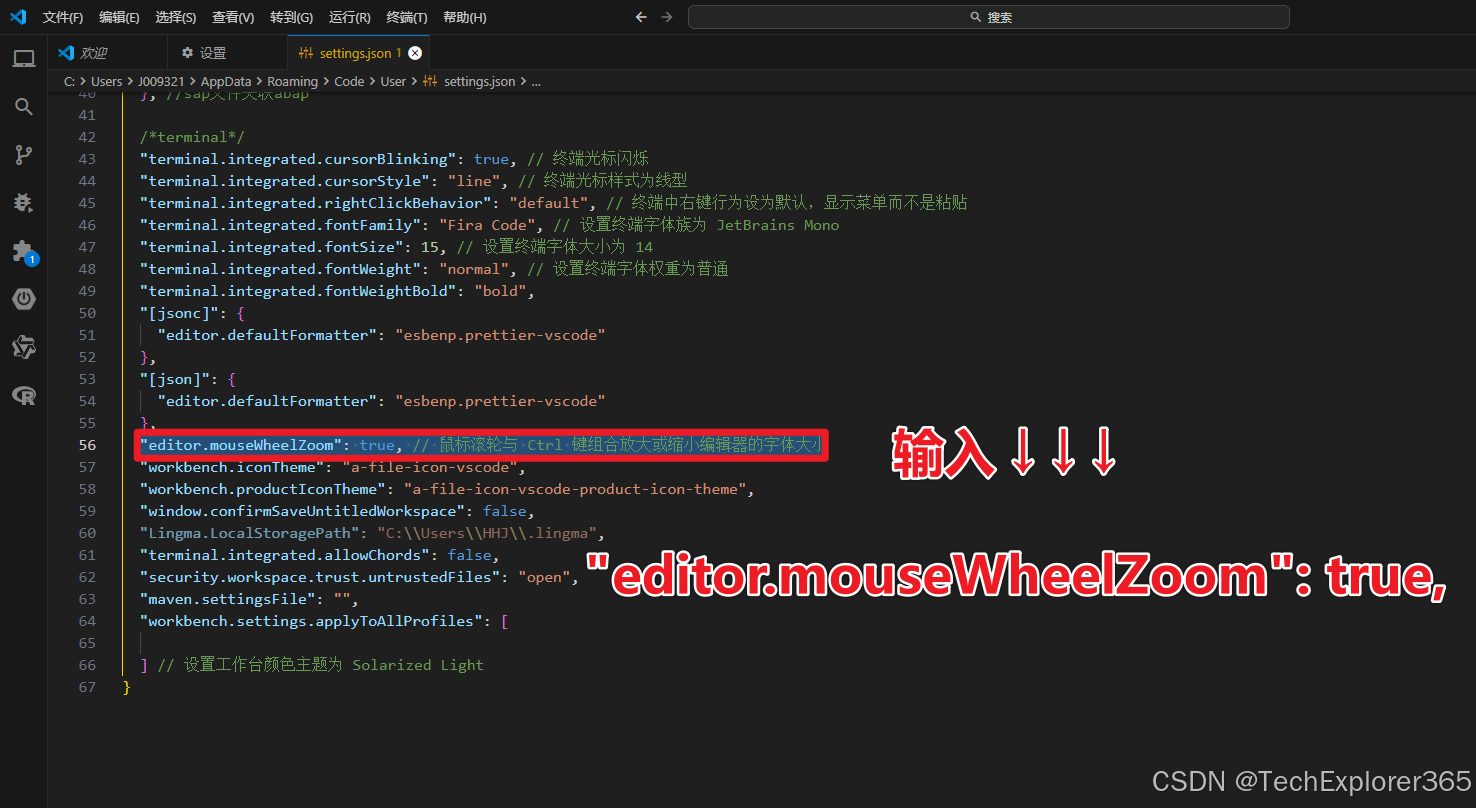The image size is (1476, 808).
Task: Open the 选择(S) menu
Action: tap(176, 17)
